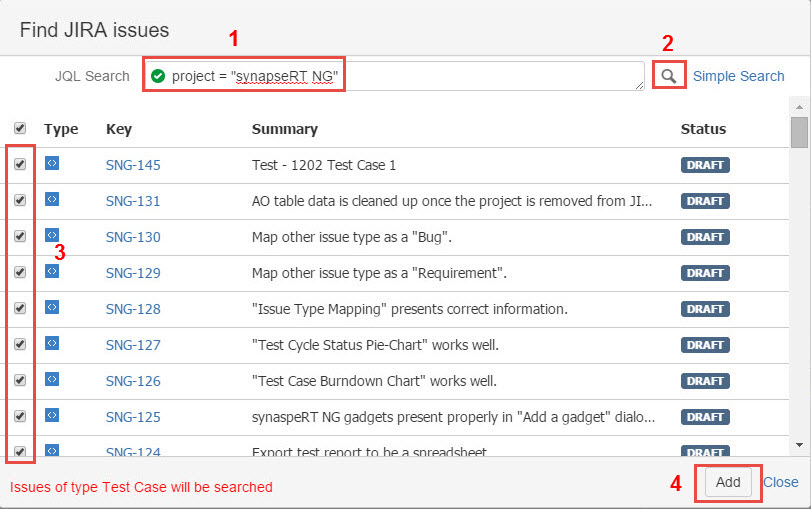This screenshot has width=811, height=509.
Task: Toggle the select-all checkbox in header
Action: (x=20, y=128)
